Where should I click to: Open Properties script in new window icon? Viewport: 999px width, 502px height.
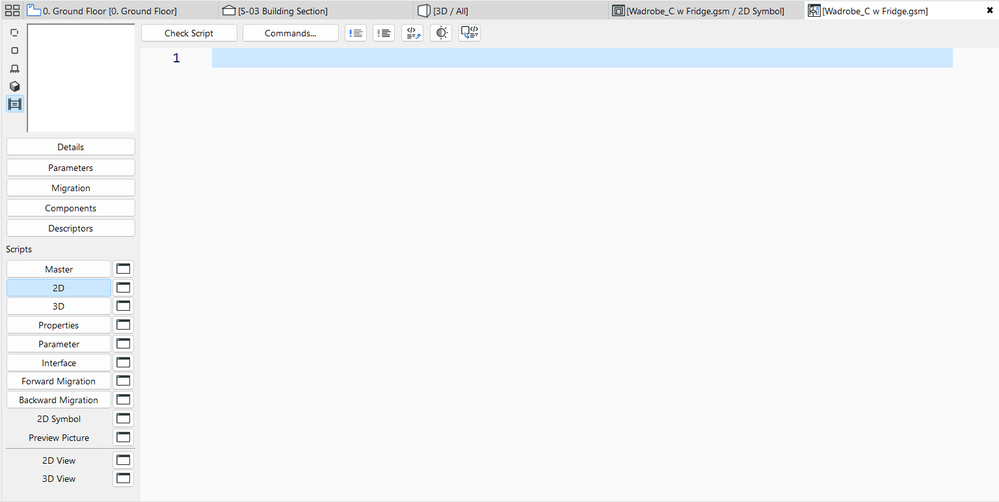[123, 325]
